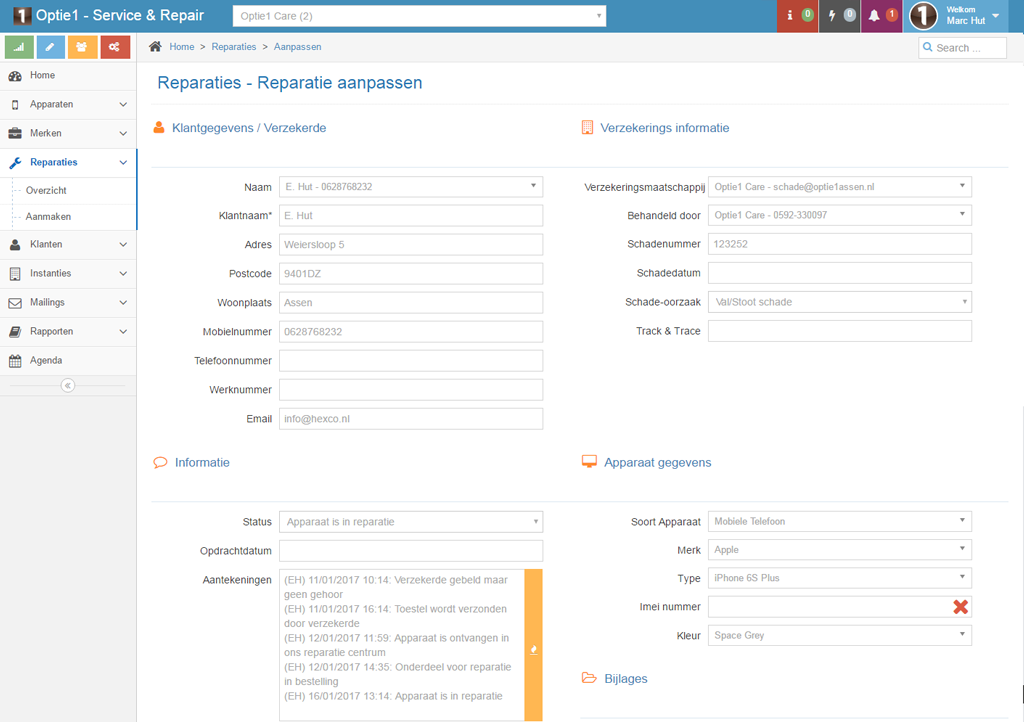Click the Track & Trace field
Viewport: 1024px width, 722px height.
pyautogui.click(x=840, y=331)
